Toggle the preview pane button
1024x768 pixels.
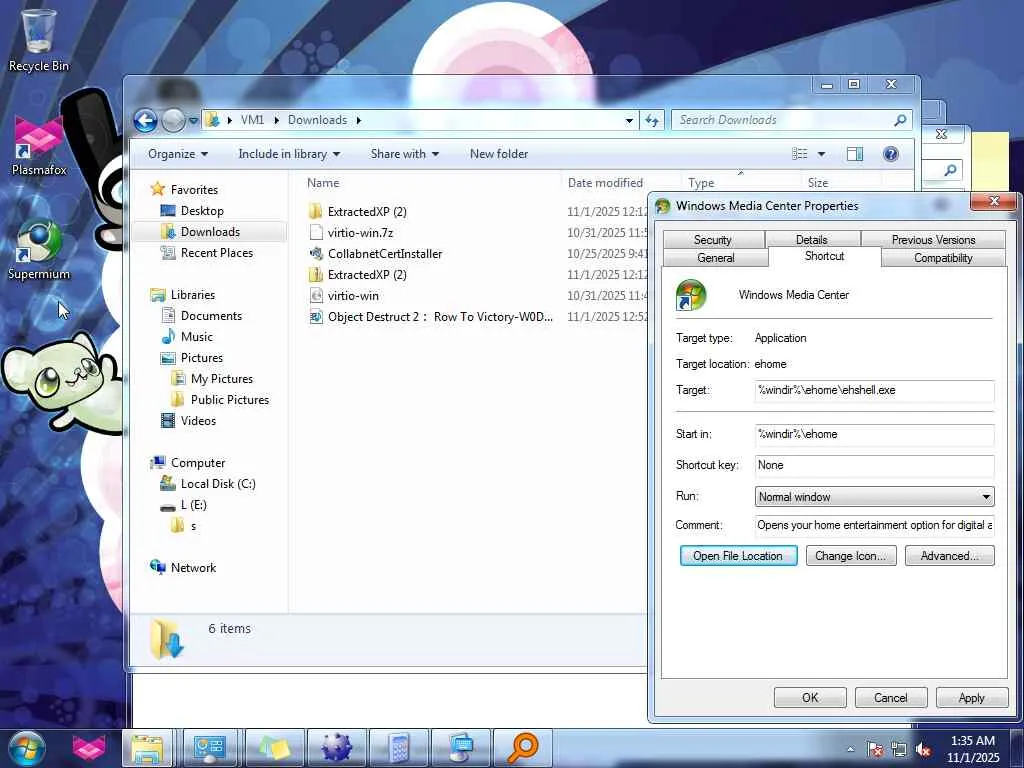coord(854,154)
